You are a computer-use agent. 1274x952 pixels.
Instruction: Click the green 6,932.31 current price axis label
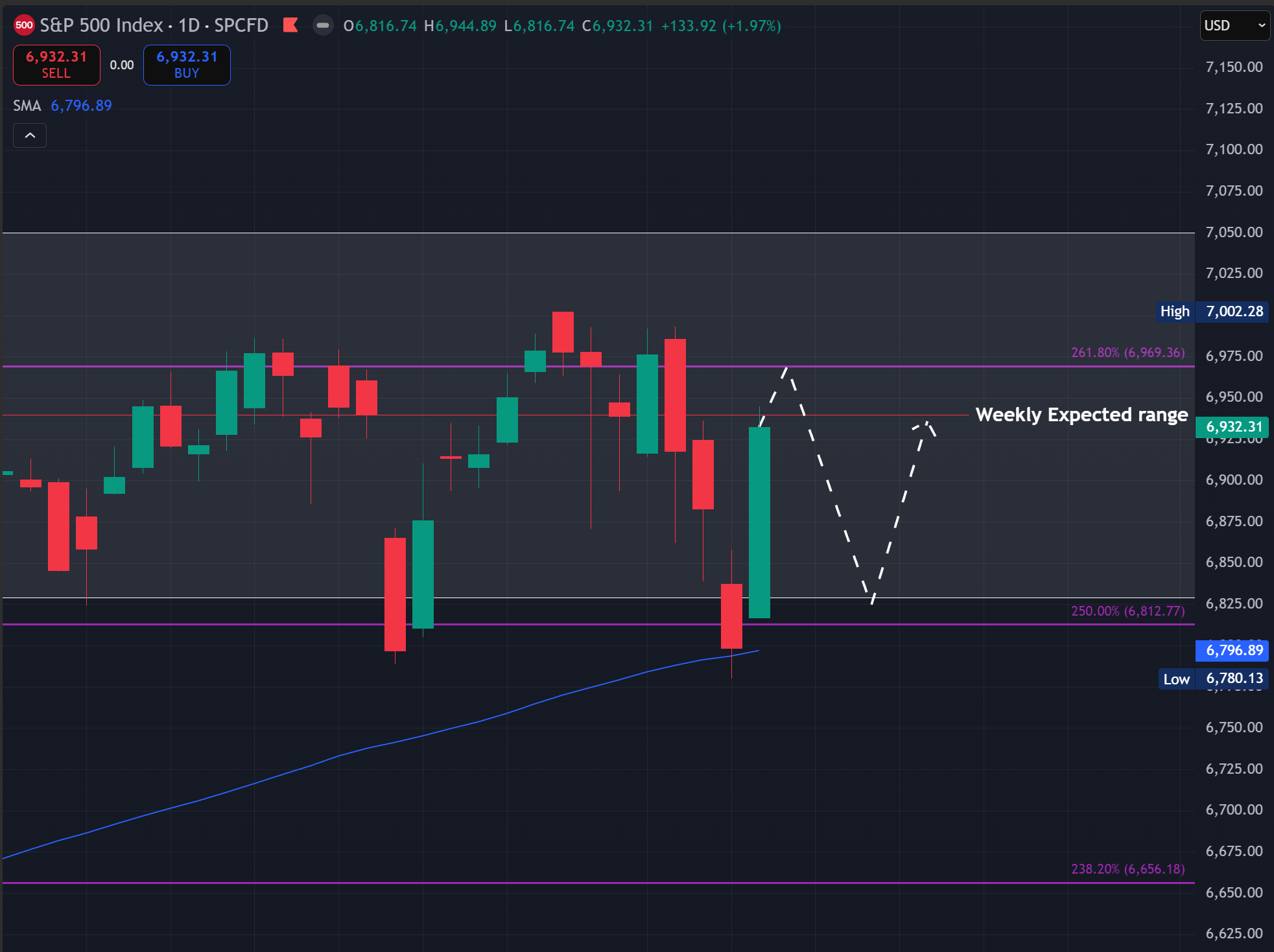point(1233,427)
